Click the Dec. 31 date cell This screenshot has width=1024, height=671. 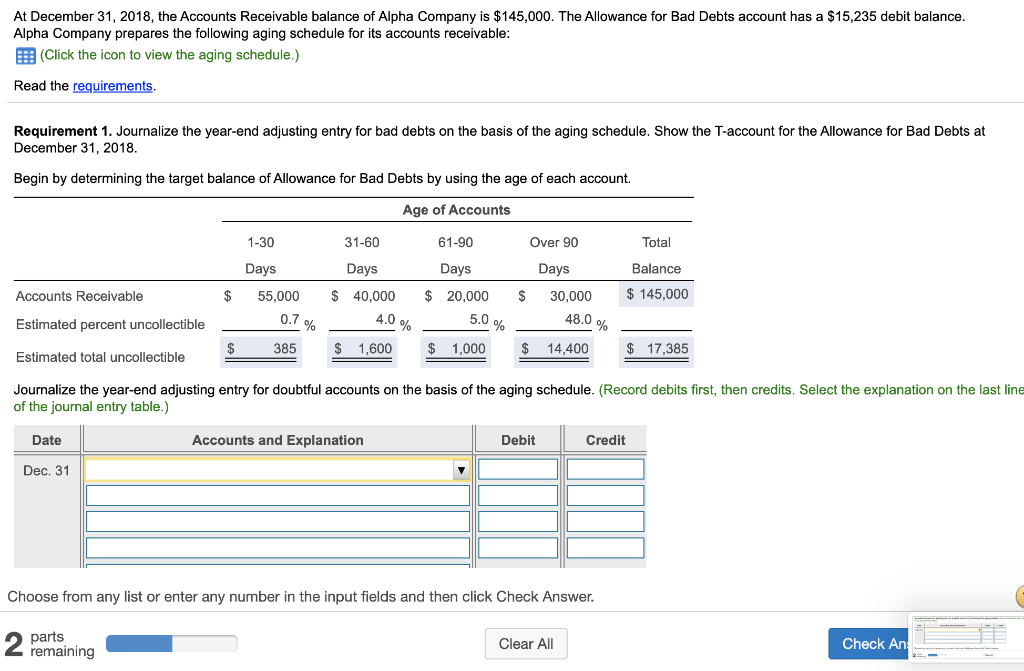(46, 470)
